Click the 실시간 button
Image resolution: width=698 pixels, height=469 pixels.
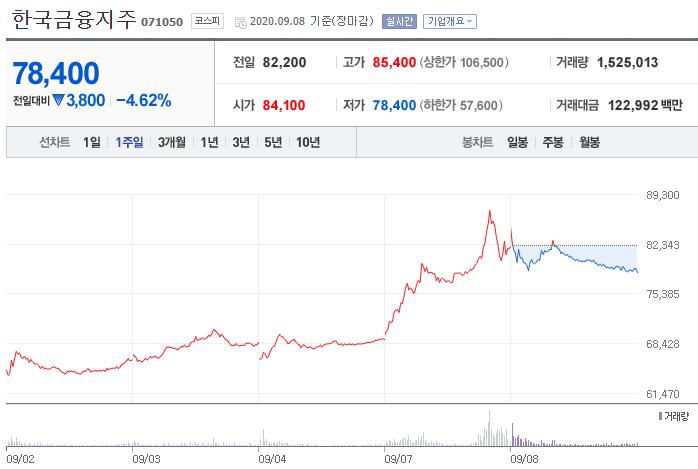pos(399,21)
